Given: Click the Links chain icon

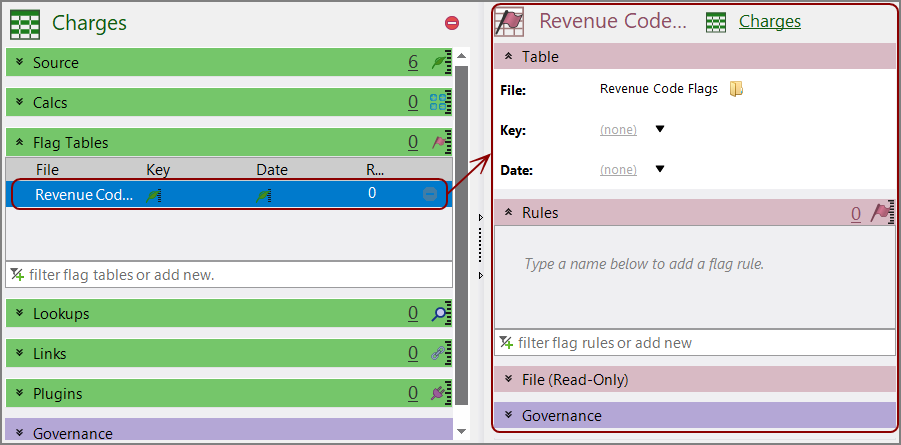Looking at the screenshot, I should tap(441, 353).
